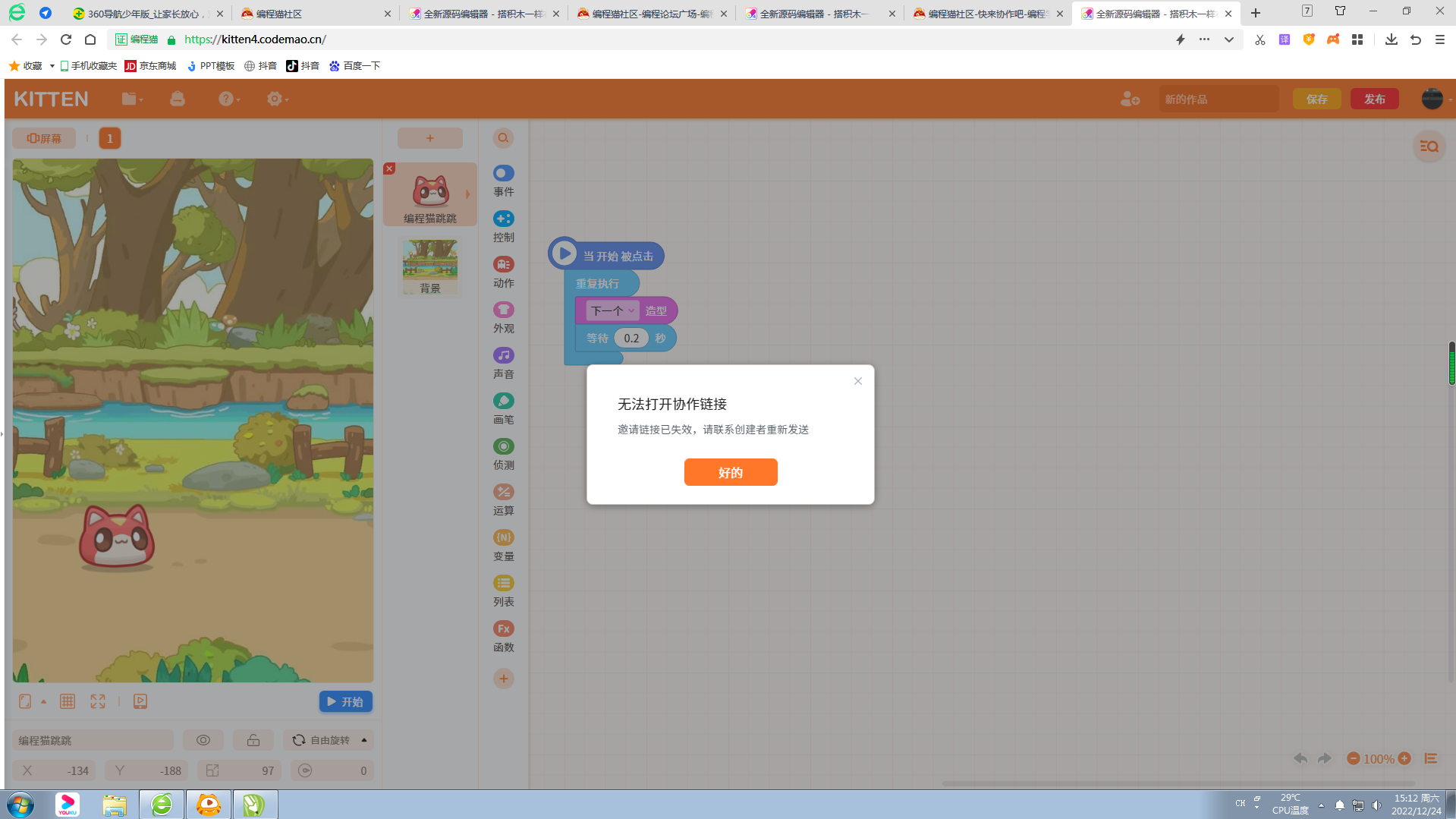Open the 画笔 block category
The width and height of the screenshot is (1456, 819).
pyautogui.click(x=503, y=409)
